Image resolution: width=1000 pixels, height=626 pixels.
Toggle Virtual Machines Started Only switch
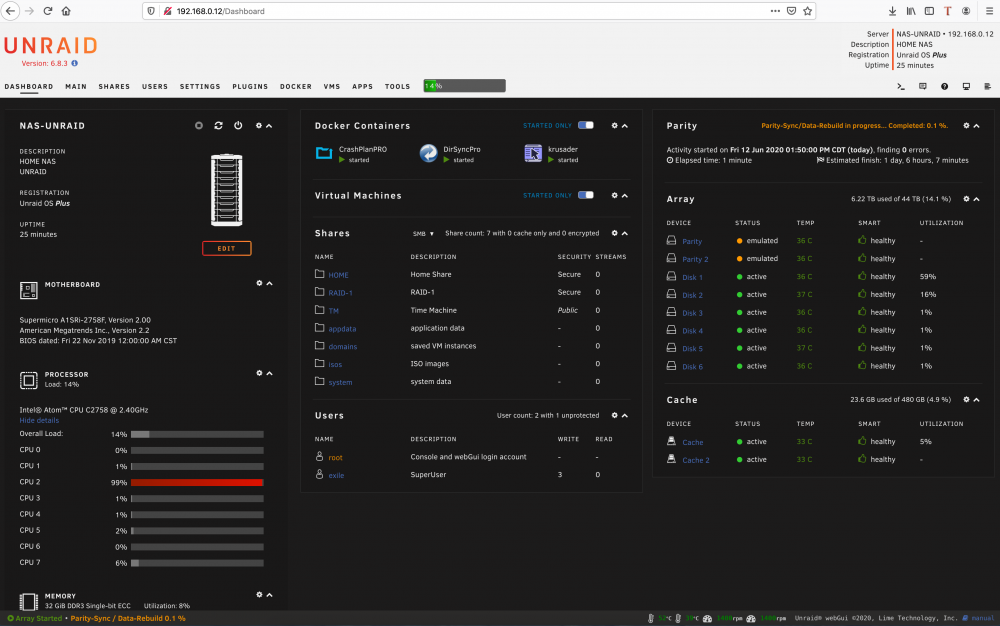click(585, 195)
